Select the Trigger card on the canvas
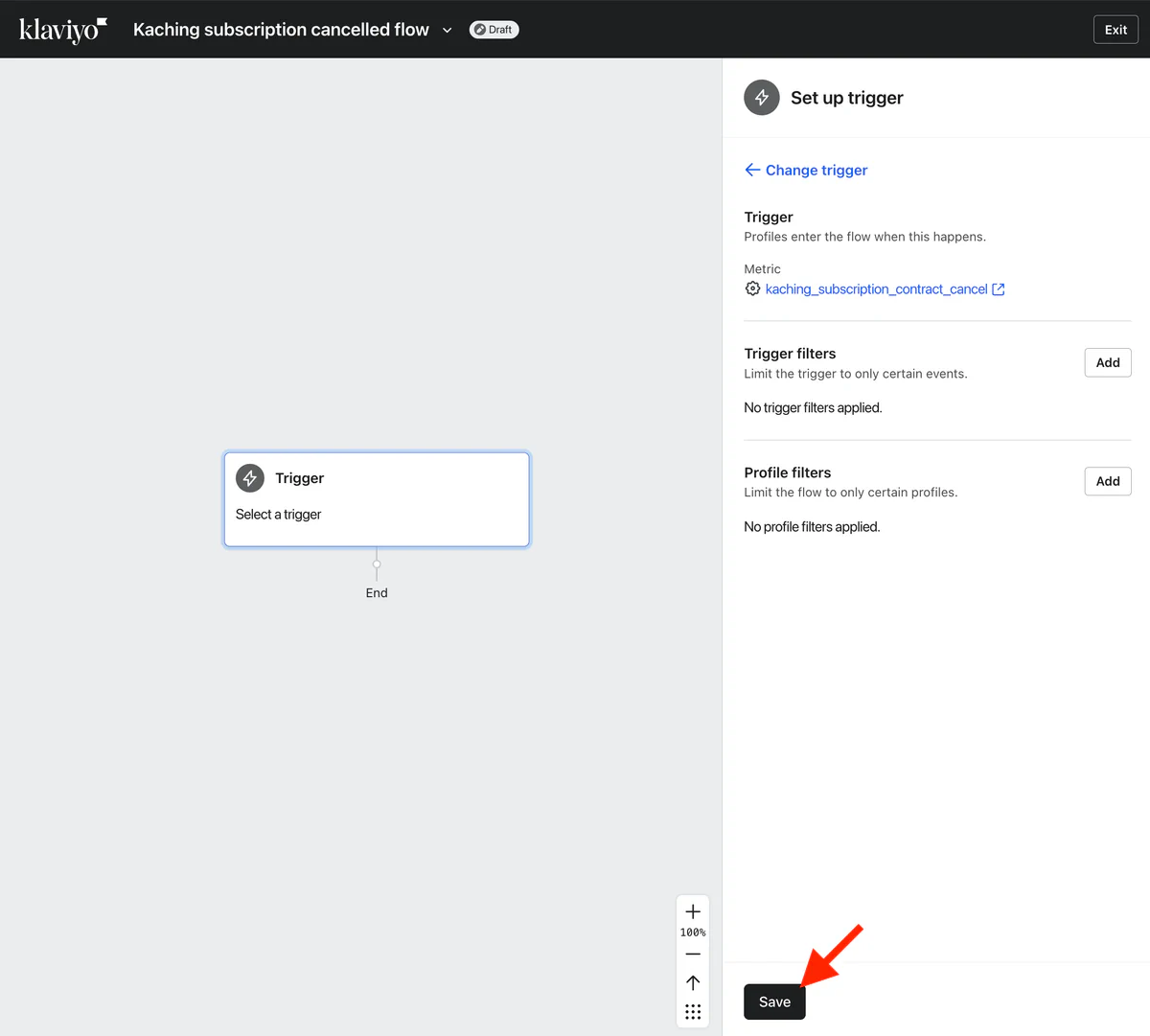The image size is (1150, 1036). 377,499
